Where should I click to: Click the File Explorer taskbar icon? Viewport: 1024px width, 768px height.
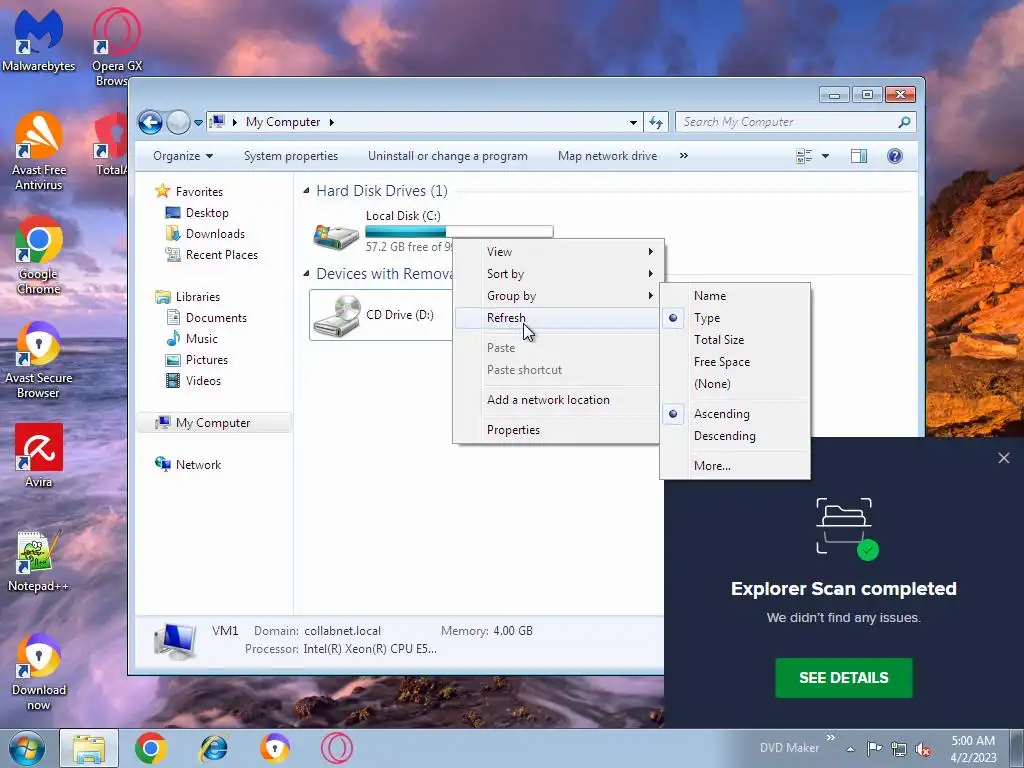click(x=89, y=748)
